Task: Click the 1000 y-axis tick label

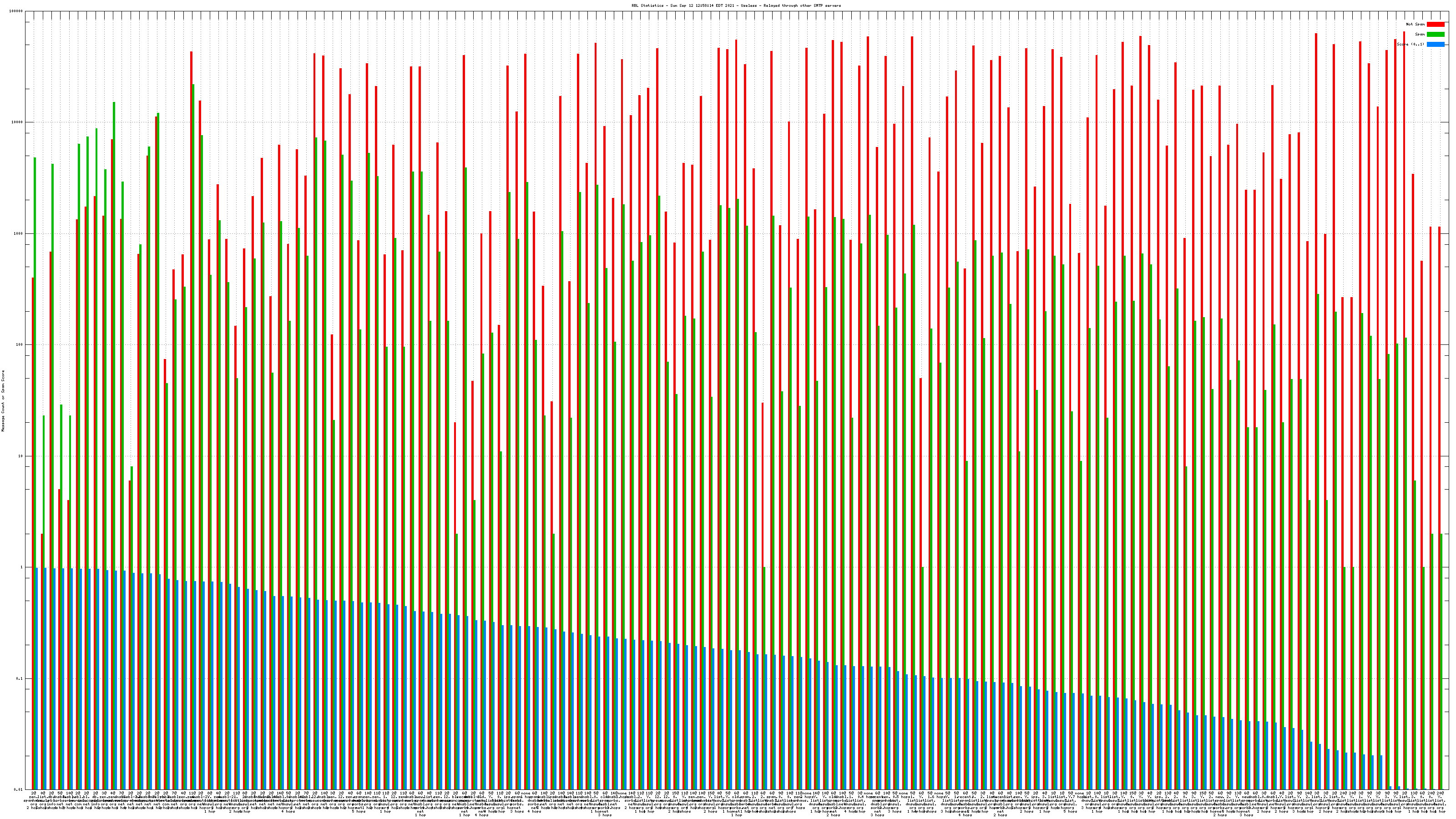Action: pyautogui.click(x=19, y=233)
